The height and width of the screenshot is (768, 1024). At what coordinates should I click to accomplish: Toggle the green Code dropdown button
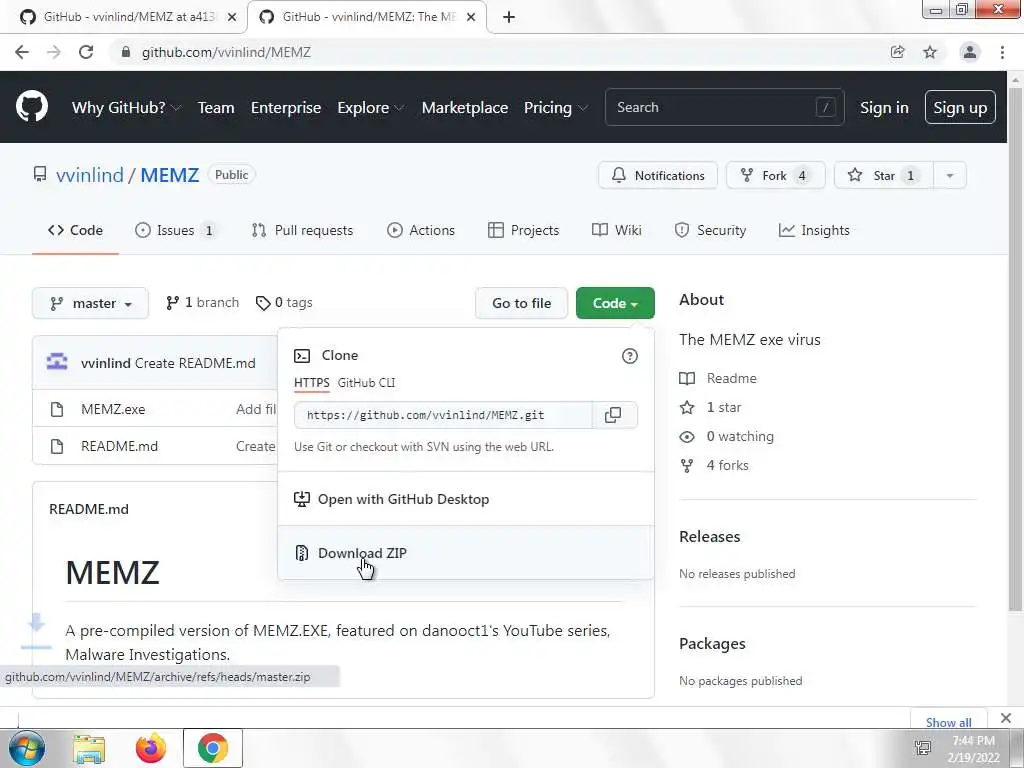tap(615, 303)
